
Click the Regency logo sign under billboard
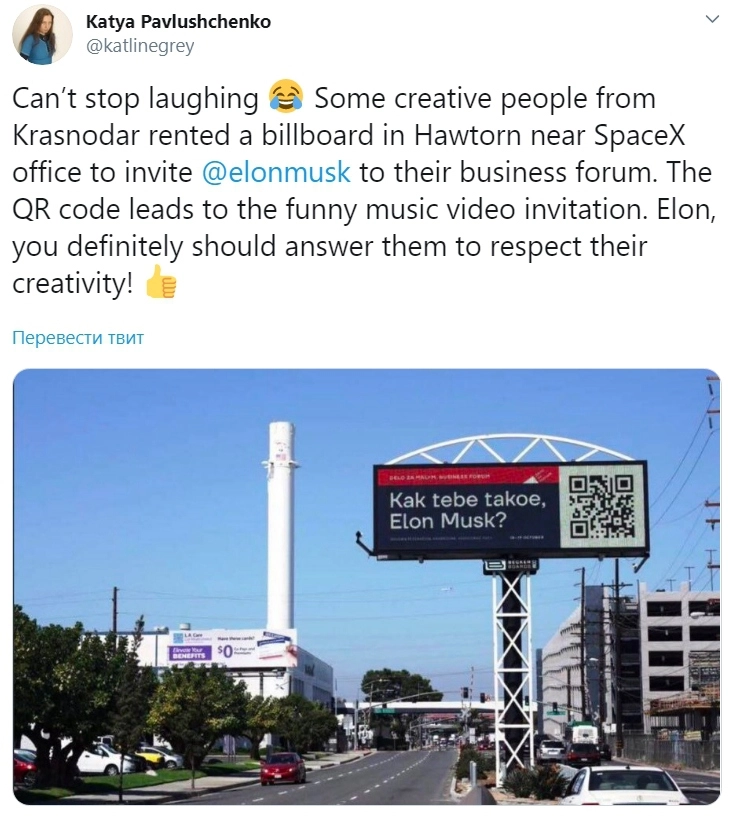[x=511, y=566]
